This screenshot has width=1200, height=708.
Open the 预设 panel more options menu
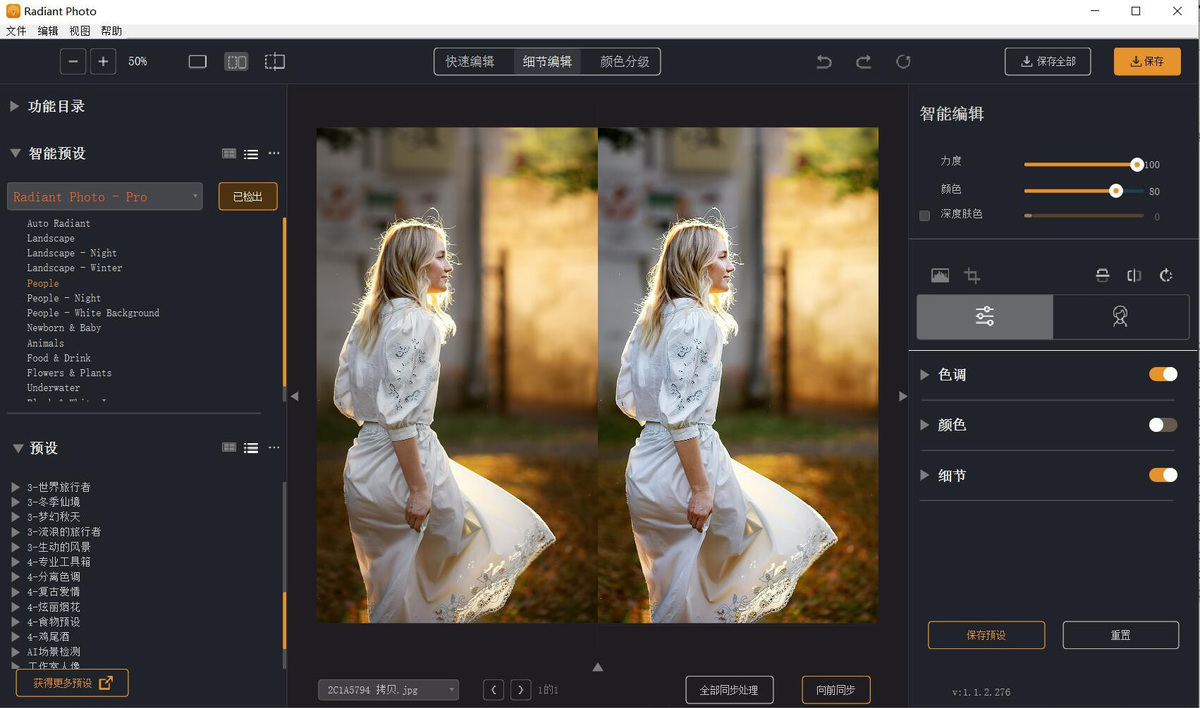pos(274,448)
